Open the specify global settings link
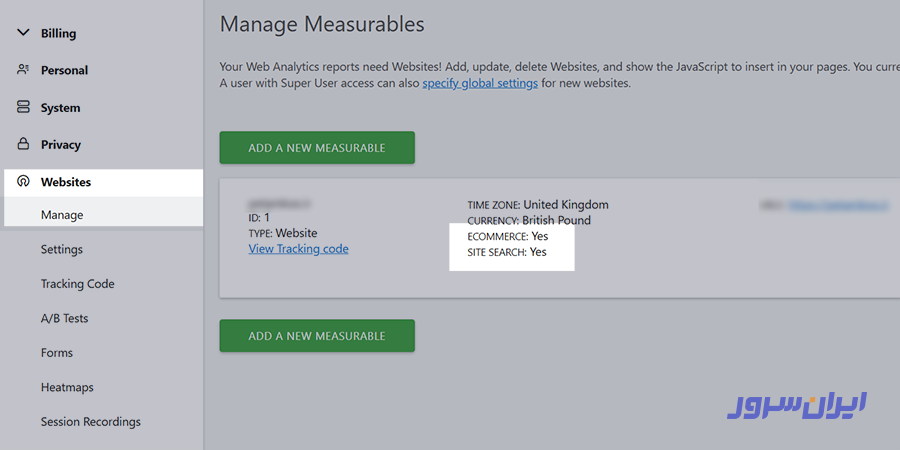900x450 pixels. point(480,83)
